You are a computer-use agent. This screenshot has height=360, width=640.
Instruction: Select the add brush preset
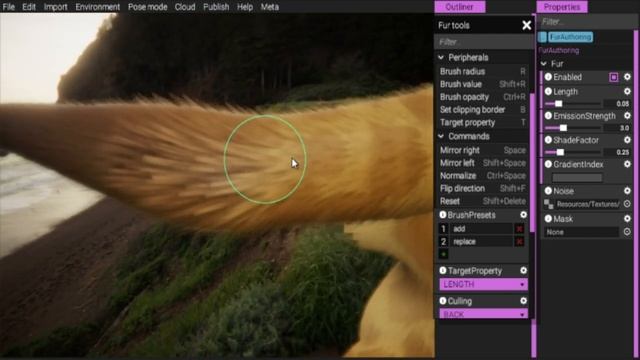click(482, 229)
